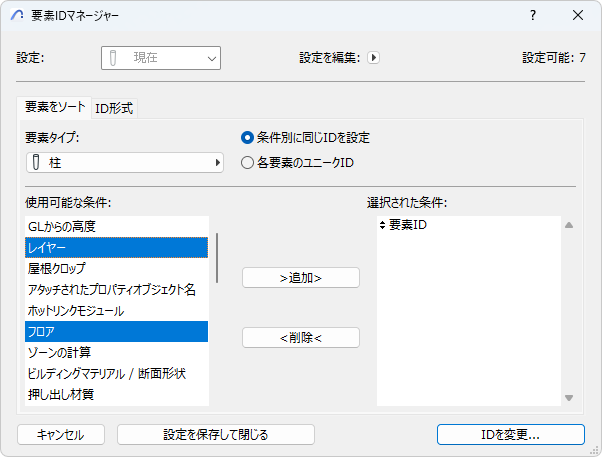
Task: Click the sort handle beside 要素ID
Action: 382,226
